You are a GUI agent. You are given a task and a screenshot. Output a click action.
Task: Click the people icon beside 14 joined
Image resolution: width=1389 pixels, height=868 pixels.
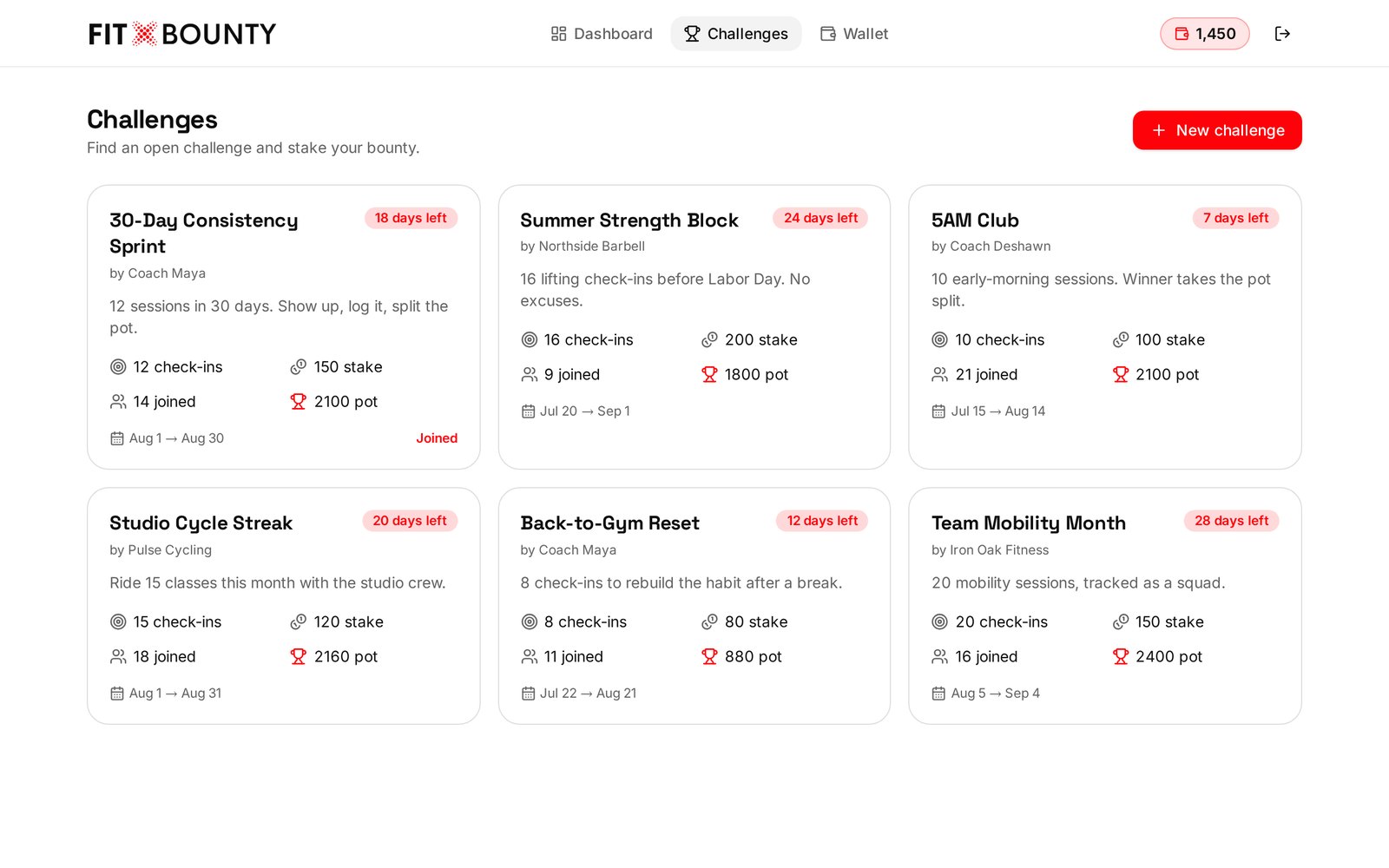pyautogui.click(x=118, y=402)
